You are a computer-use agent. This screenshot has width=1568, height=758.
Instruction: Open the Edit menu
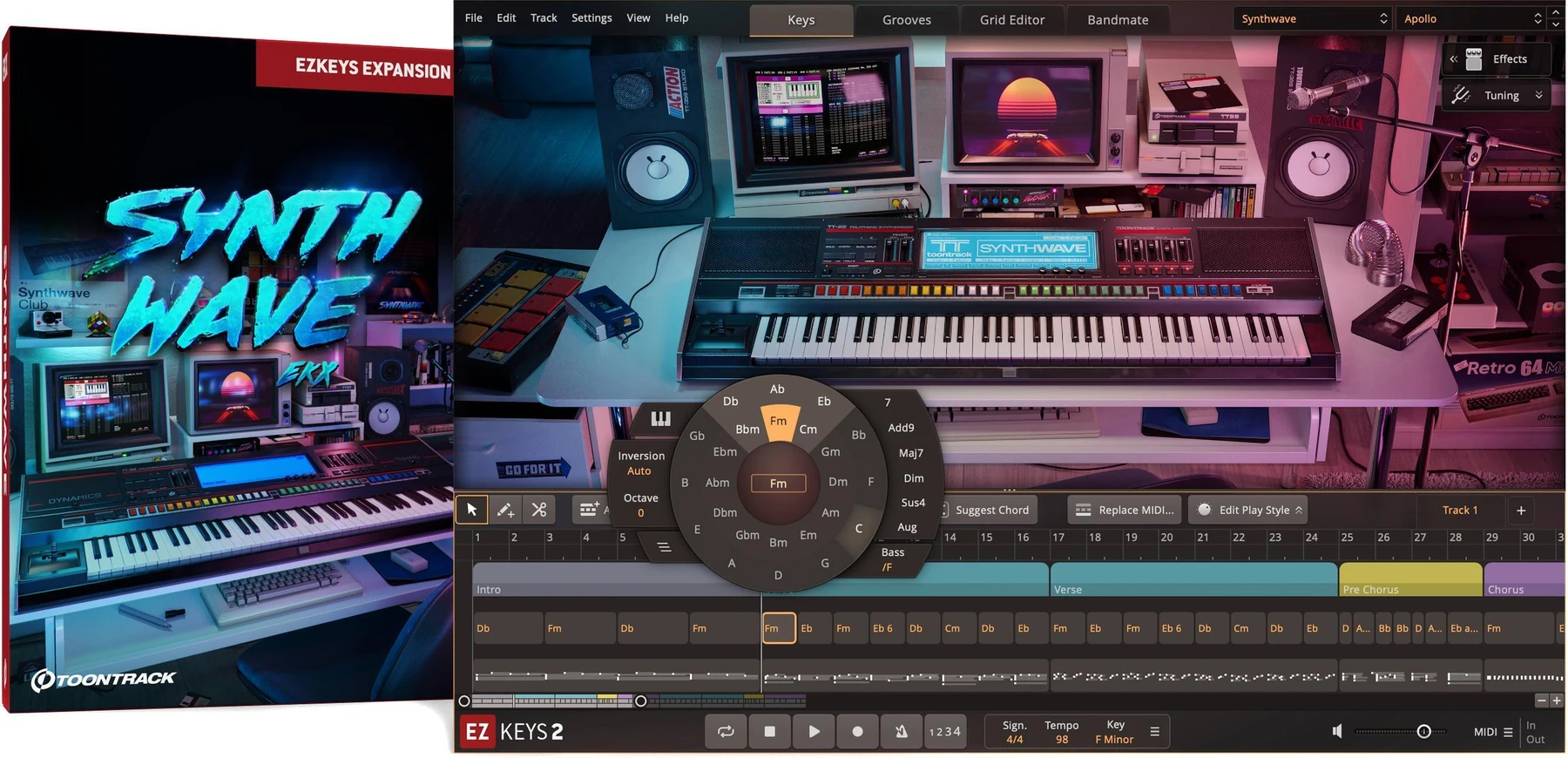click(506, 17)
